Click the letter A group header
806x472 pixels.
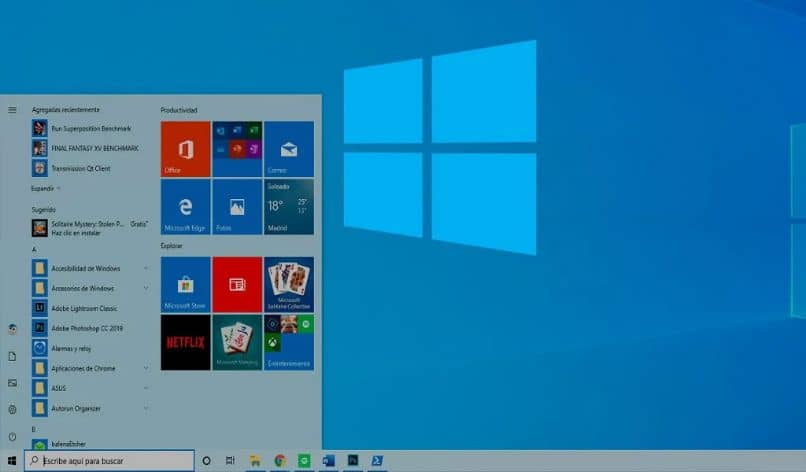pos(34,249)
